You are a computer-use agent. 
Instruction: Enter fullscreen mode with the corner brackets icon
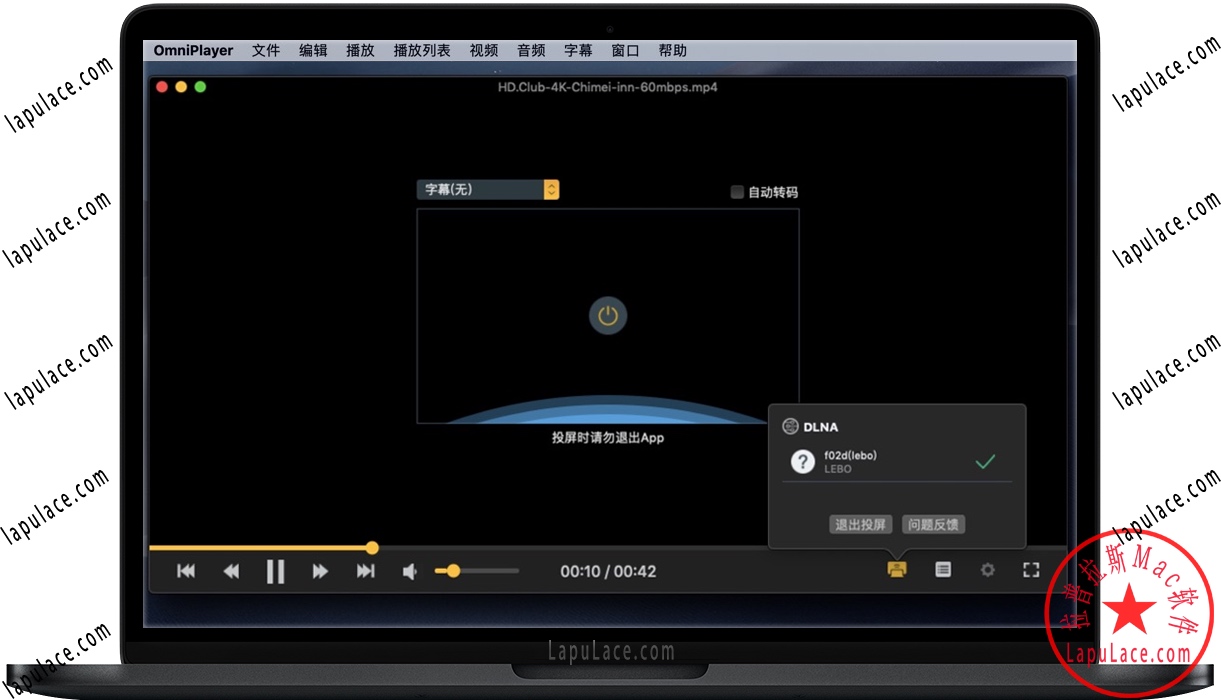click(x=1031, y=569)
